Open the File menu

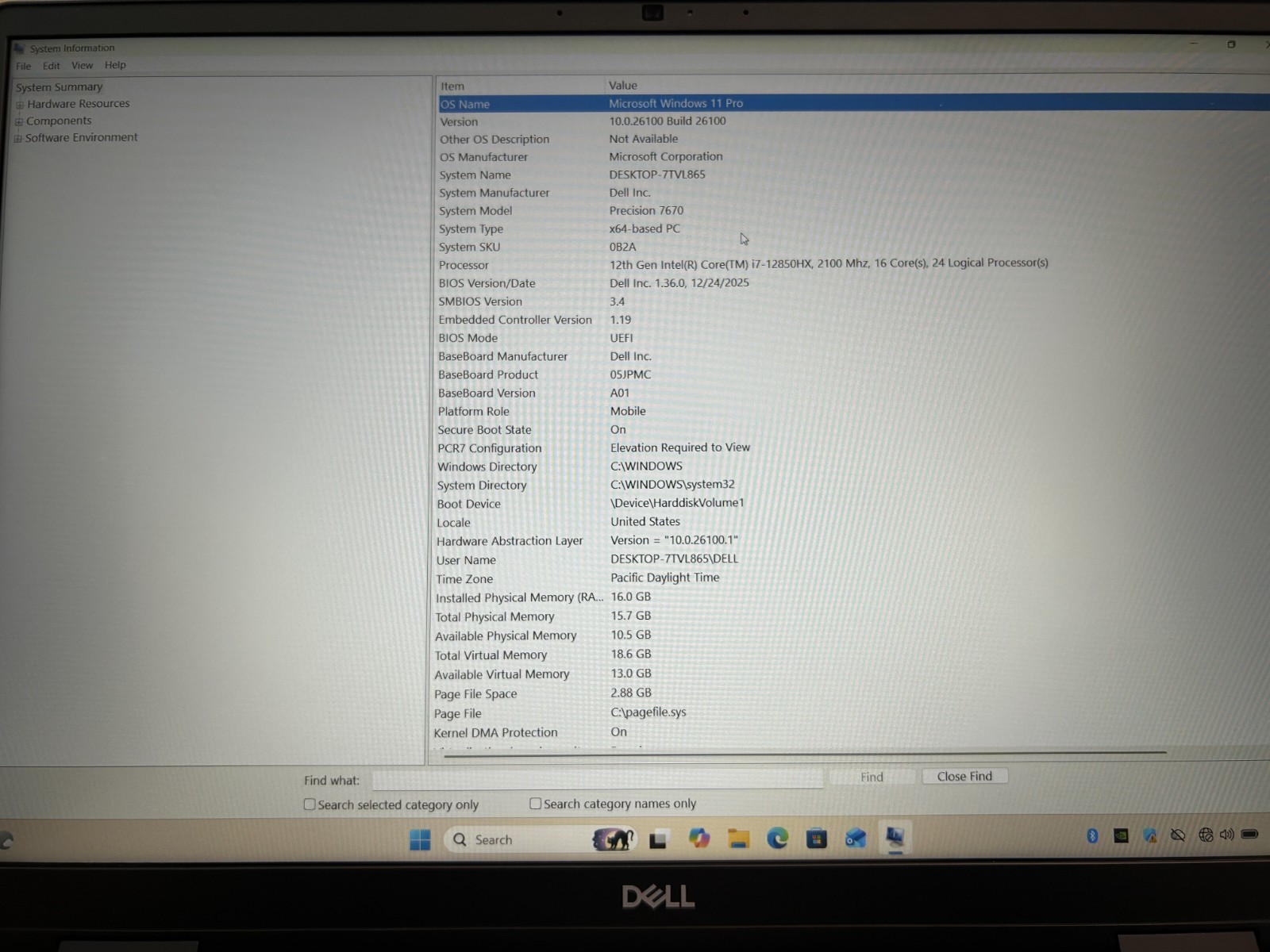(24, 66)
